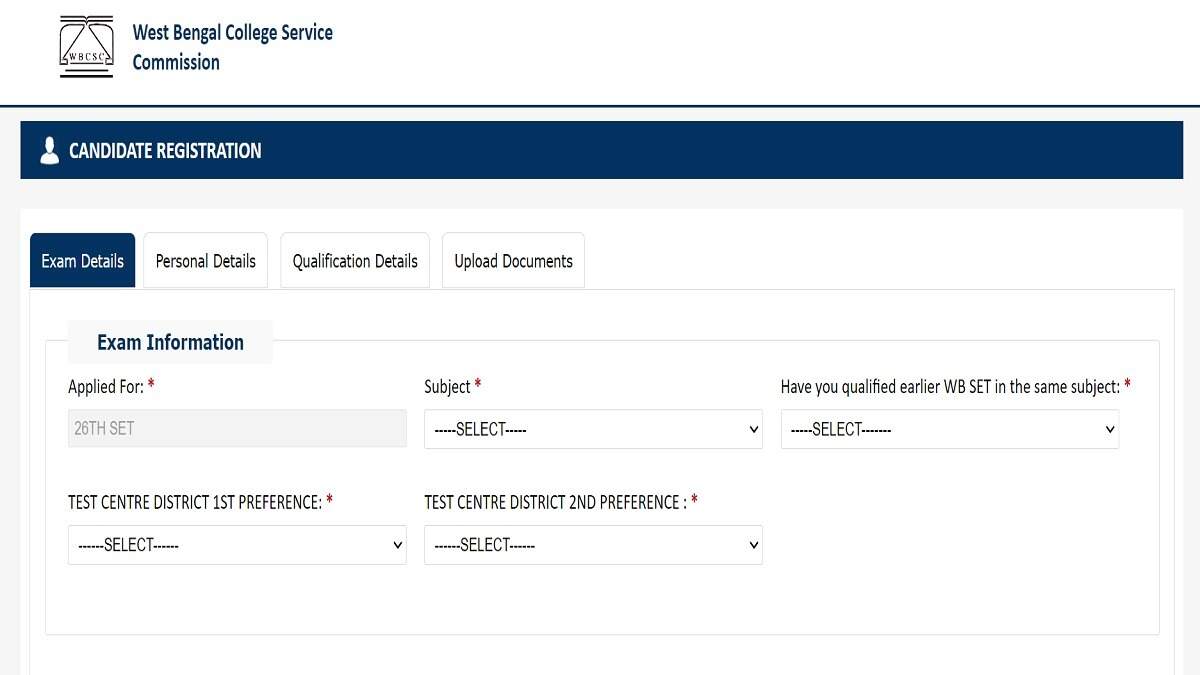Click chevron of 1st Preference district select
The image size is (1200, 675).
click(398, 545)
